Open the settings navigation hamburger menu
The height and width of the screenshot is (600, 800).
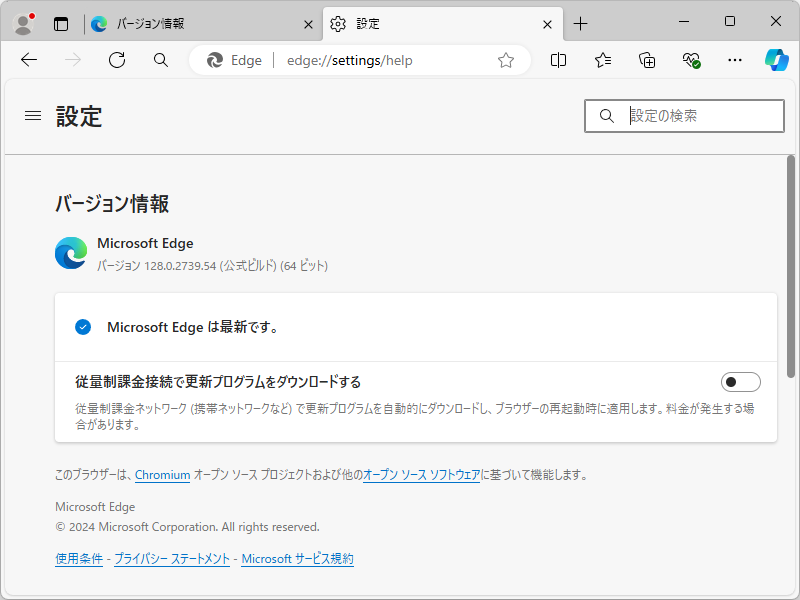coord(32,115)
